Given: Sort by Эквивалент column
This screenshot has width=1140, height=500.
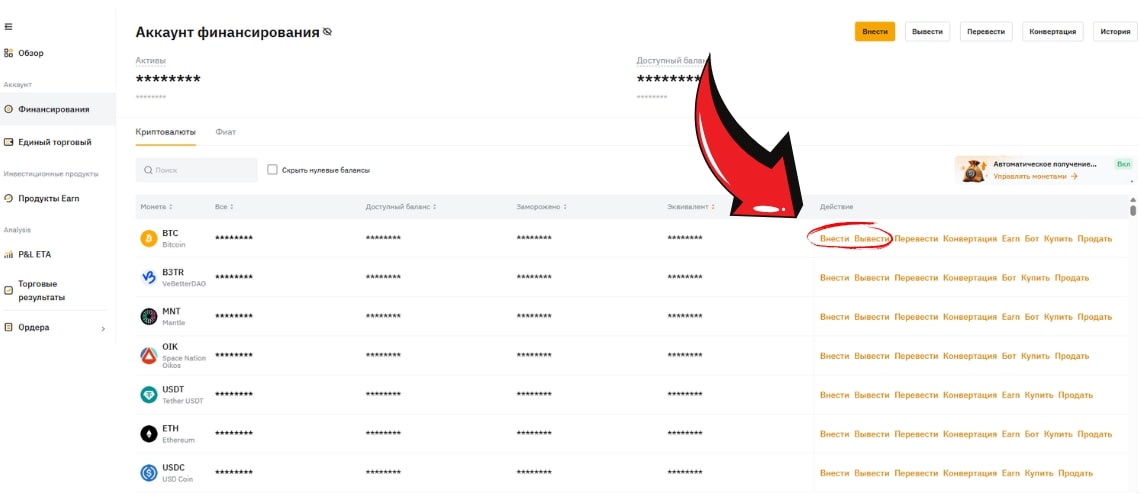Looking at the screenshot, I should 691,207.
